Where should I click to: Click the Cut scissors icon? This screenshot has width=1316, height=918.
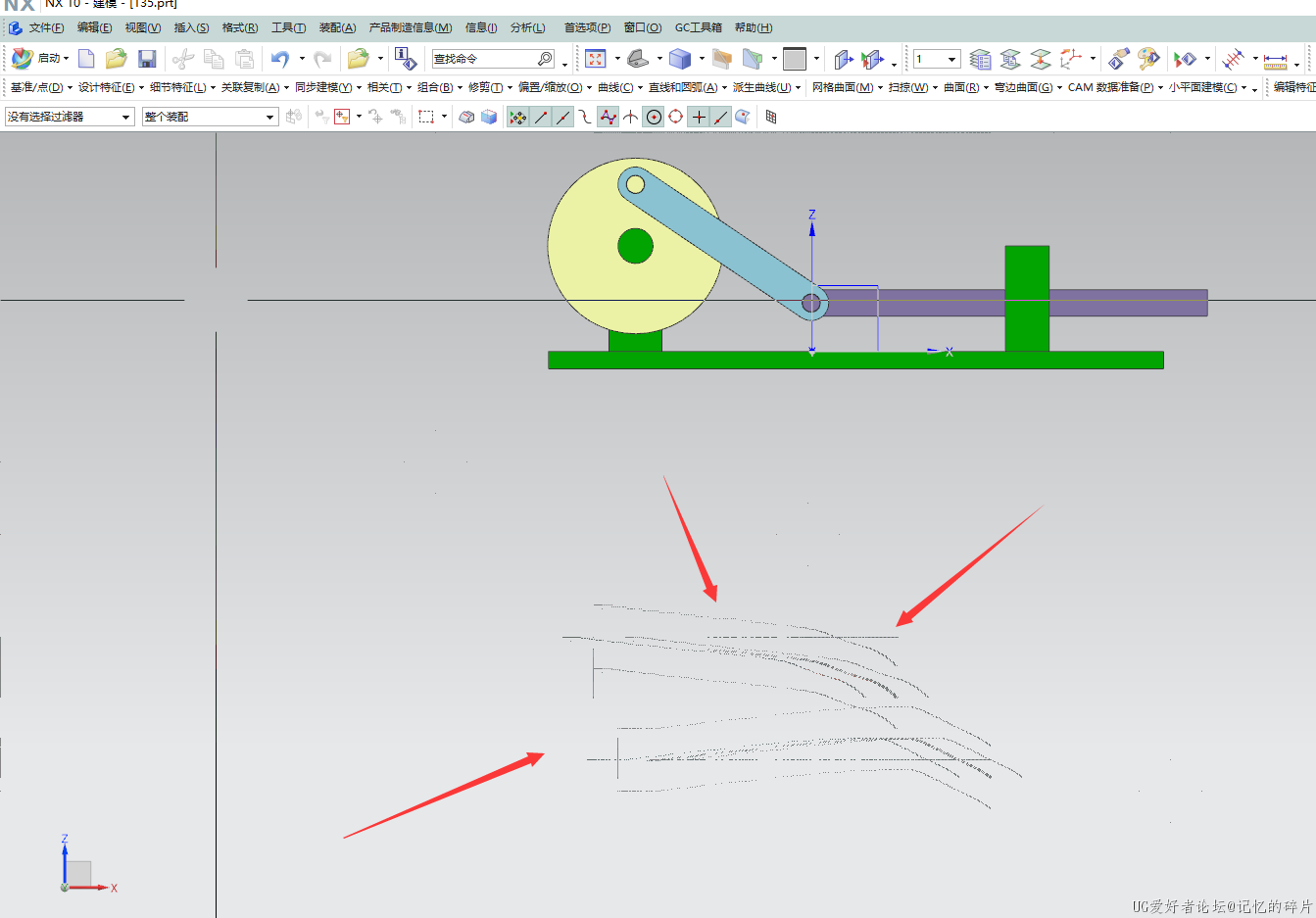click(183, 59)
